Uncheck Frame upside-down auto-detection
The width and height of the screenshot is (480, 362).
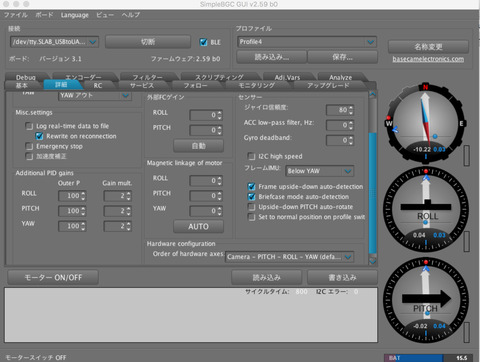[252, 186]
